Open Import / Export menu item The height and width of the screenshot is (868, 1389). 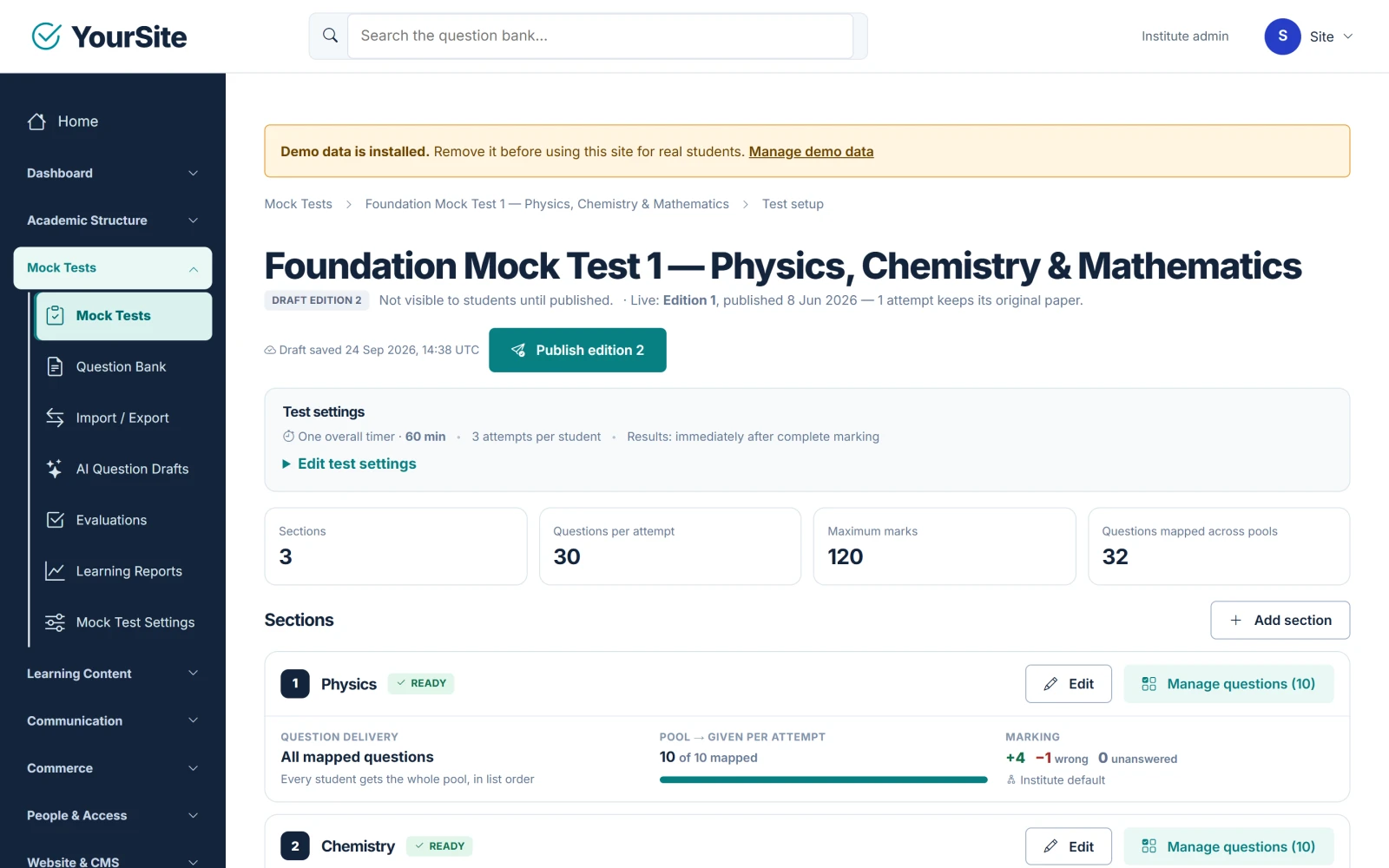pos(123,418)
